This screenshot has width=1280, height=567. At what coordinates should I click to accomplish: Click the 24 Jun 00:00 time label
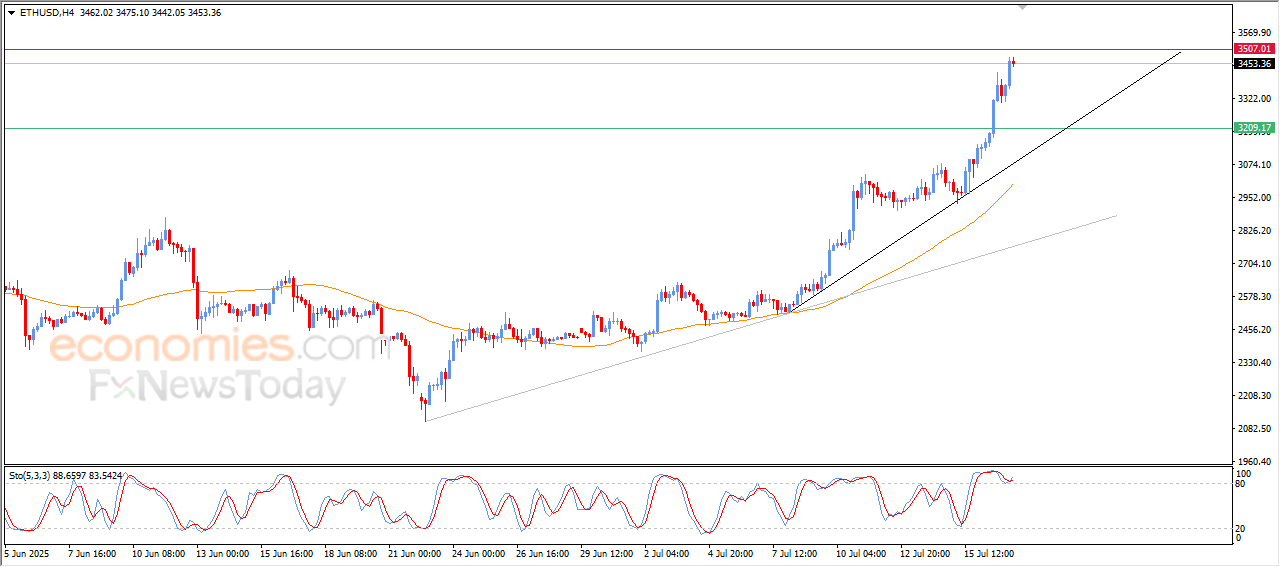pos(478,552)
